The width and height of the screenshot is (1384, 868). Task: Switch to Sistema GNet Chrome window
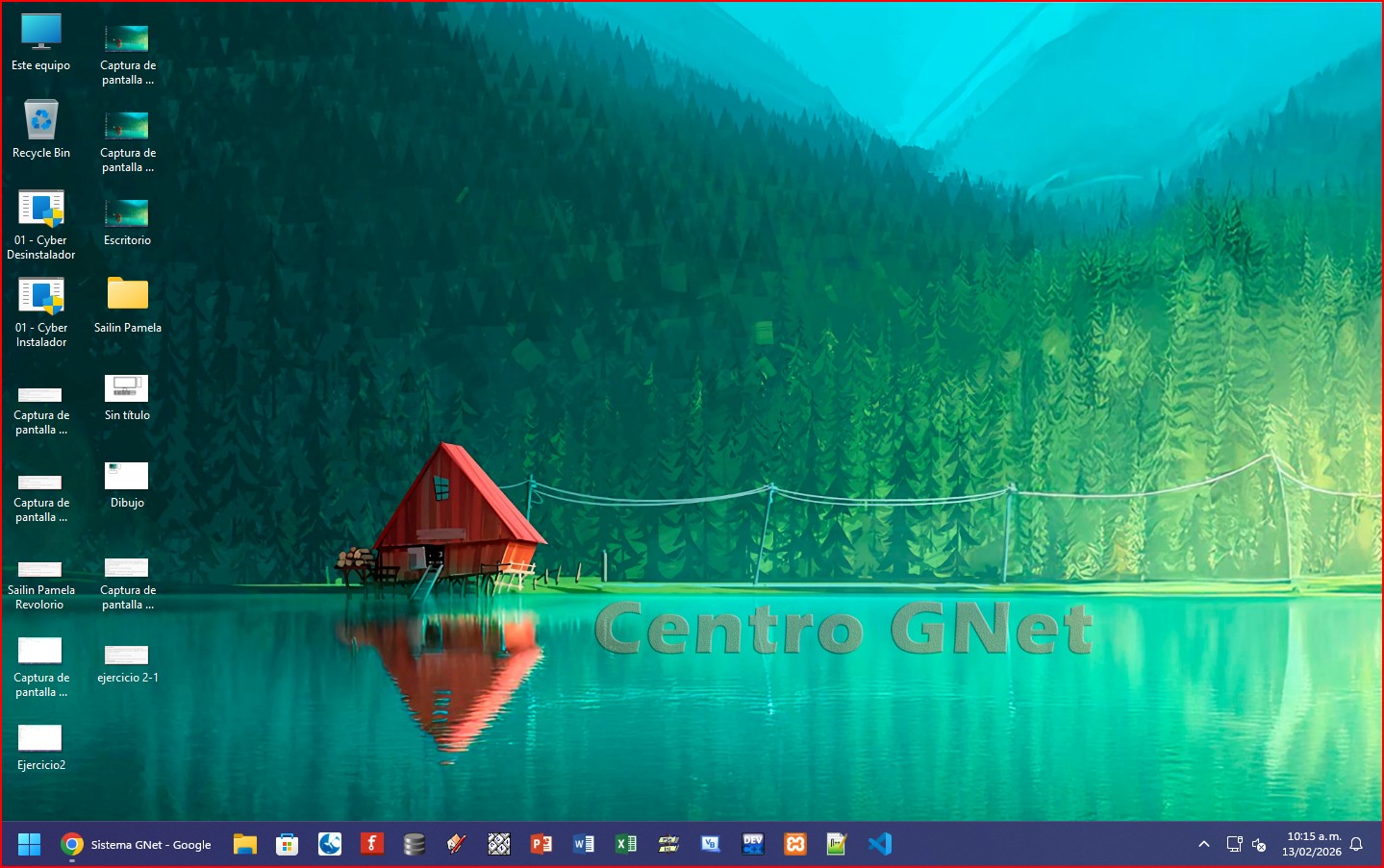click(137, 844)
